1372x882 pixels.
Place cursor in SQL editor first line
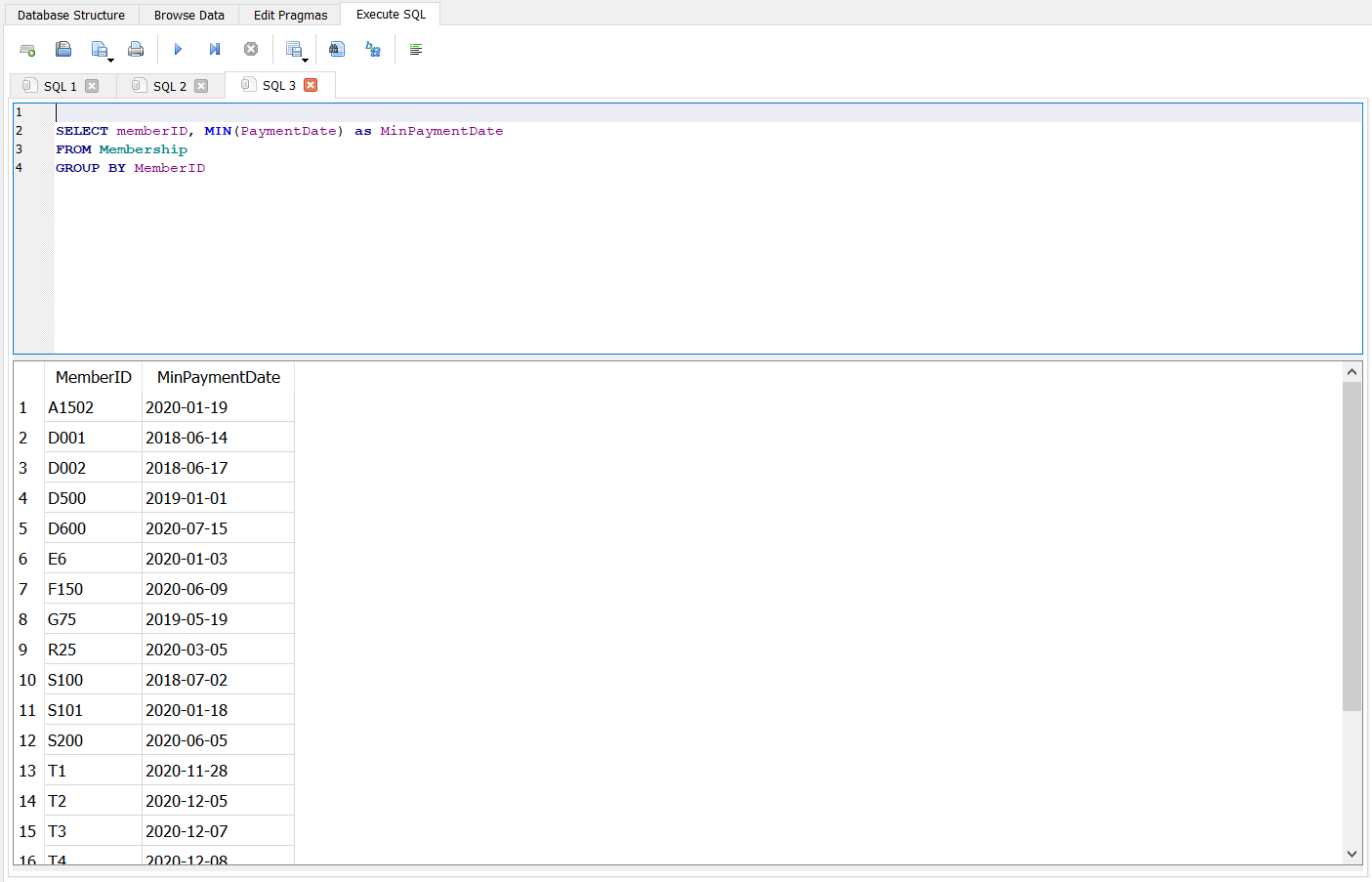point(708,112)
